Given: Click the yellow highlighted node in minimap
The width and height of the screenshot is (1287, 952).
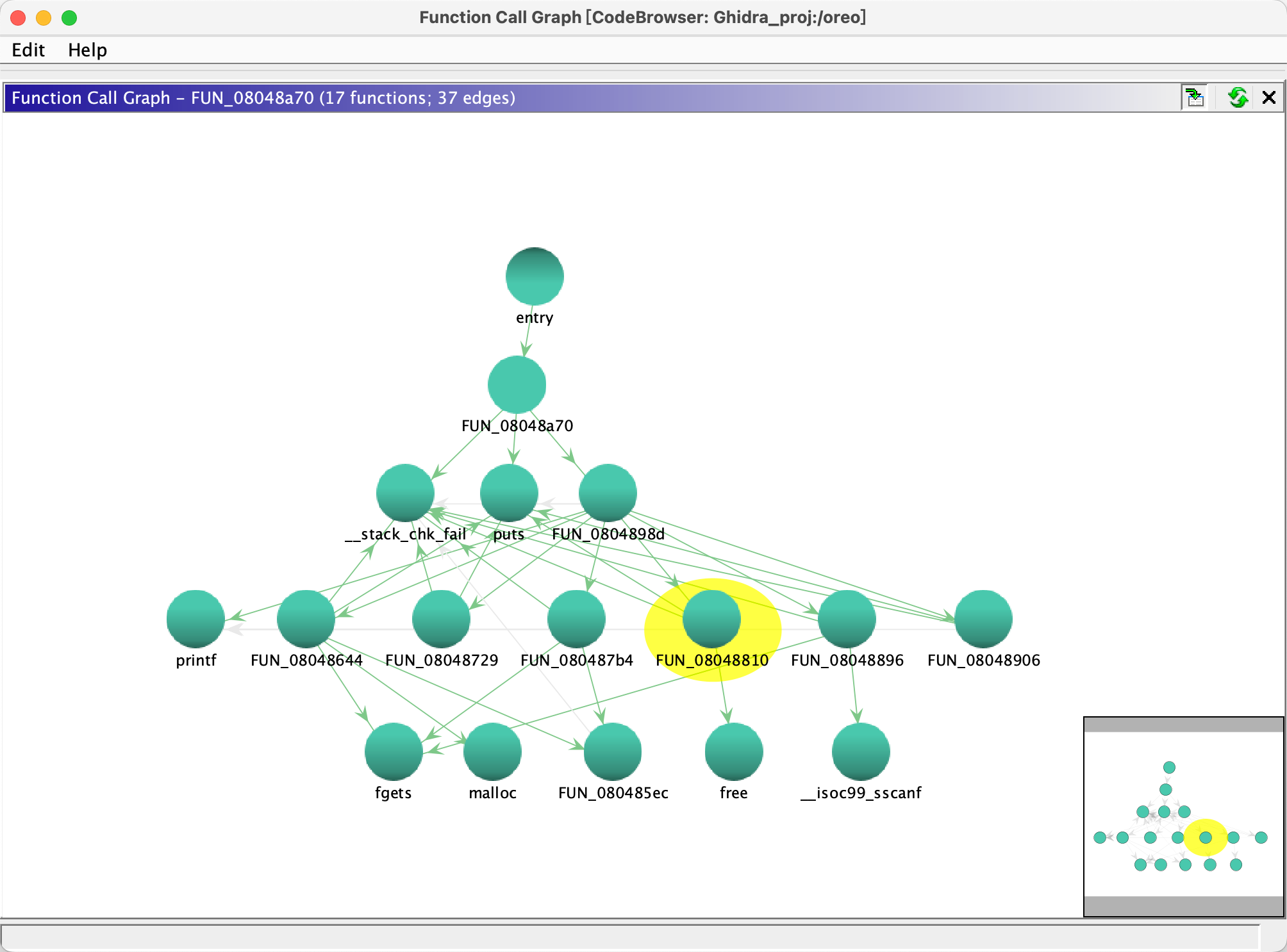Looking at the screenshot, I should pos(1205,837).
